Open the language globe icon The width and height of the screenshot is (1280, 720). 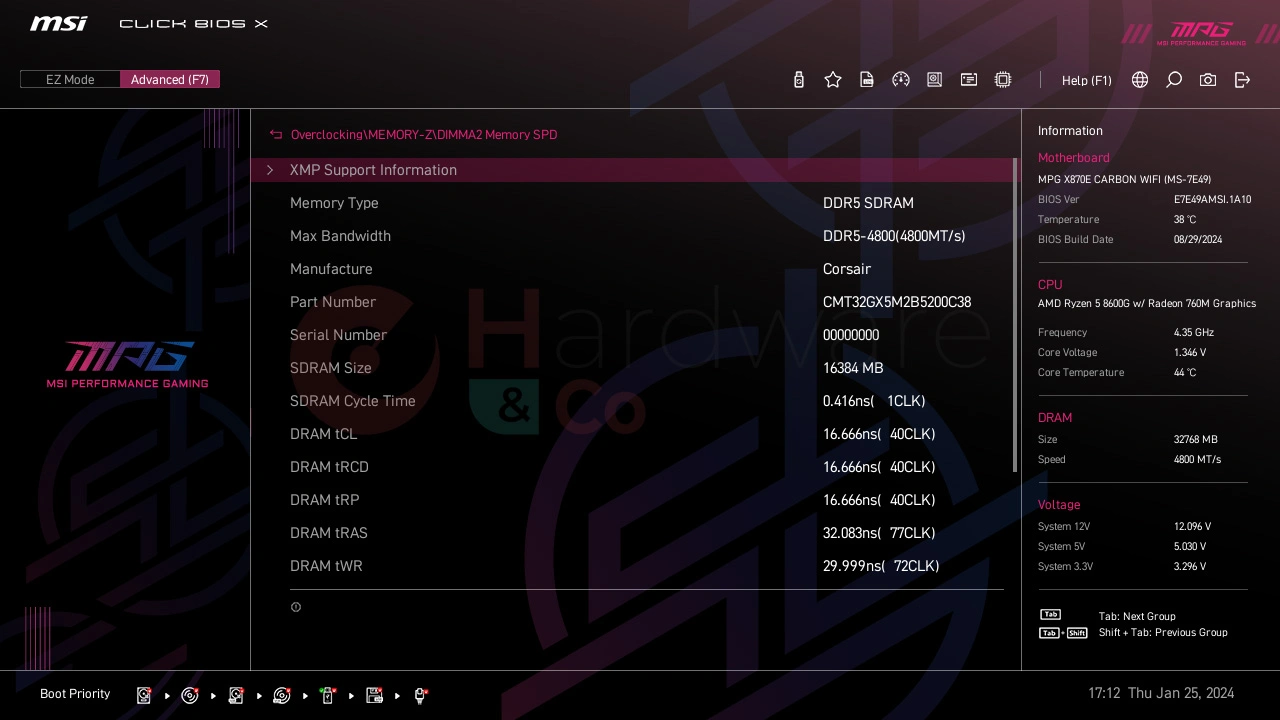point(1140,80)
